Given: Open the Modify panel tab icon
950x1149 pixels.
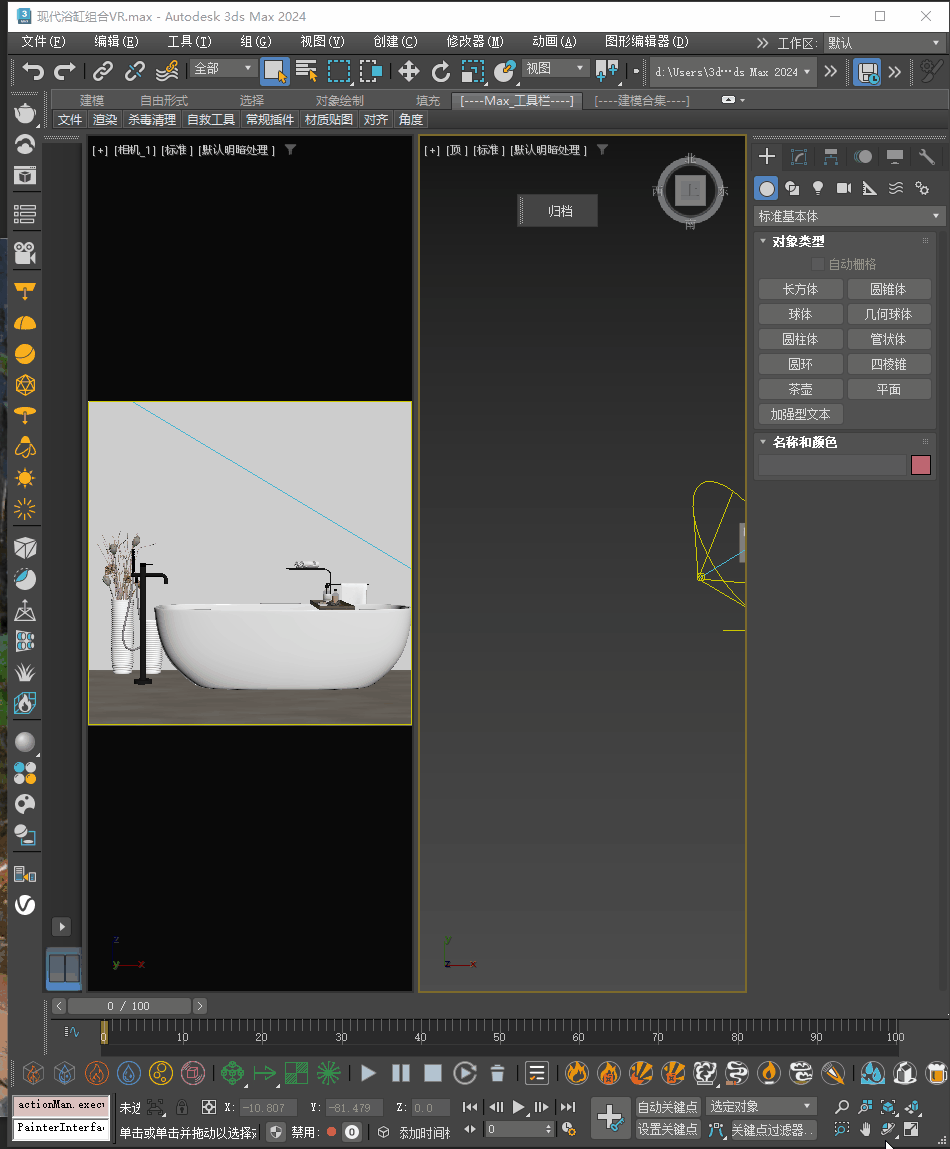Looking at the screenshot, I should coord(798,157).
